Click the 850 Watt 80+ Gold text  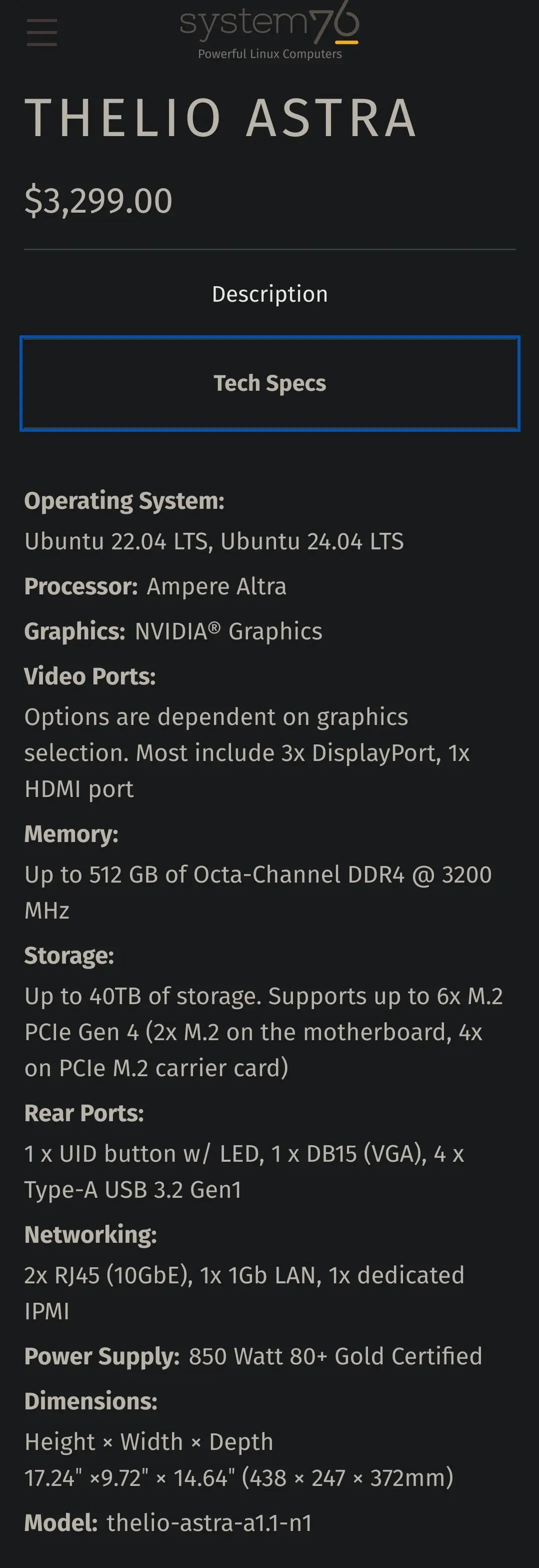pyautogui.click(x=334, y=1356)
